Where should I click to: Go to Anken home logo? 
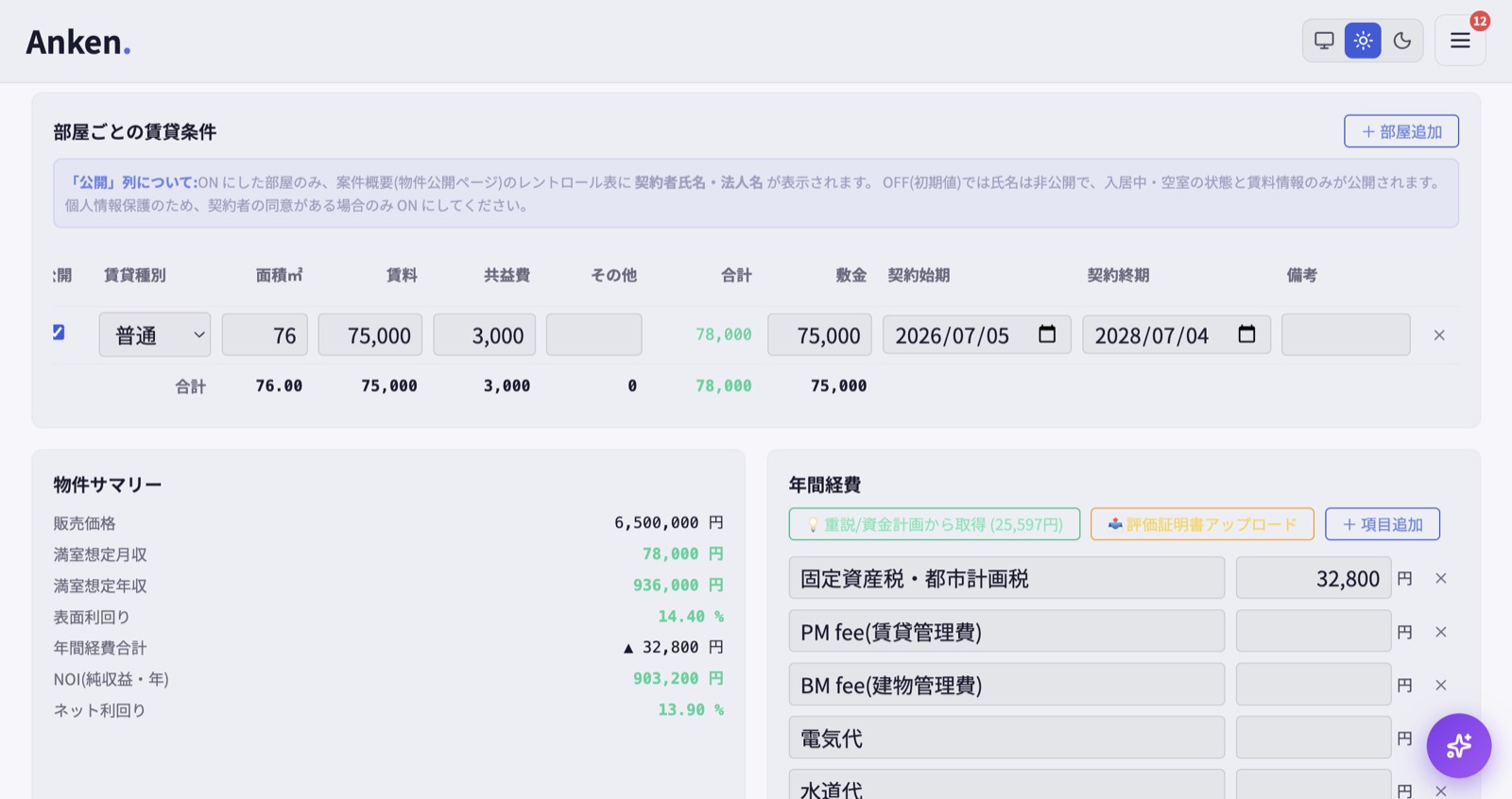click(77, 42)
